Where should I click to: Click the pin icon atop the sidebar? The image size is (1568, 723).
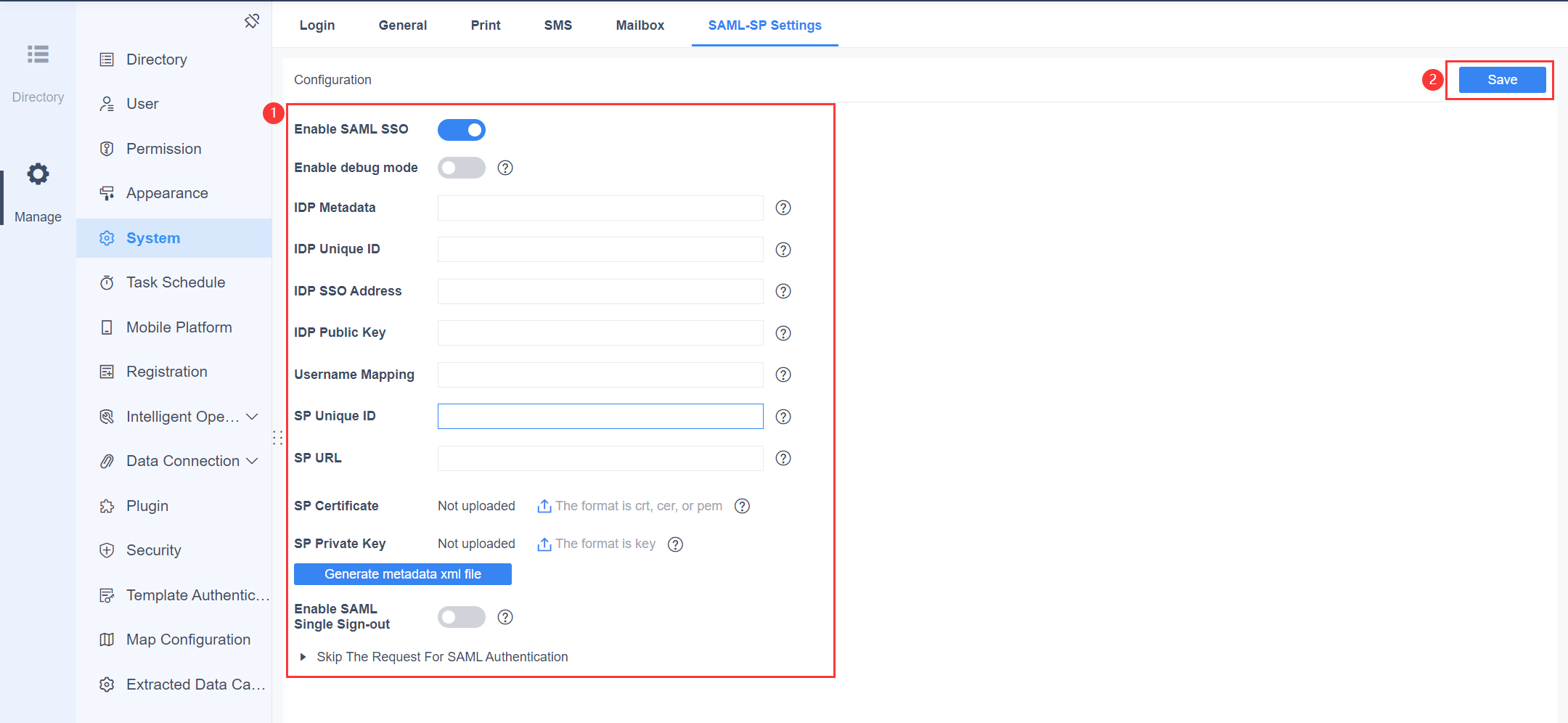tap(252, 20)
